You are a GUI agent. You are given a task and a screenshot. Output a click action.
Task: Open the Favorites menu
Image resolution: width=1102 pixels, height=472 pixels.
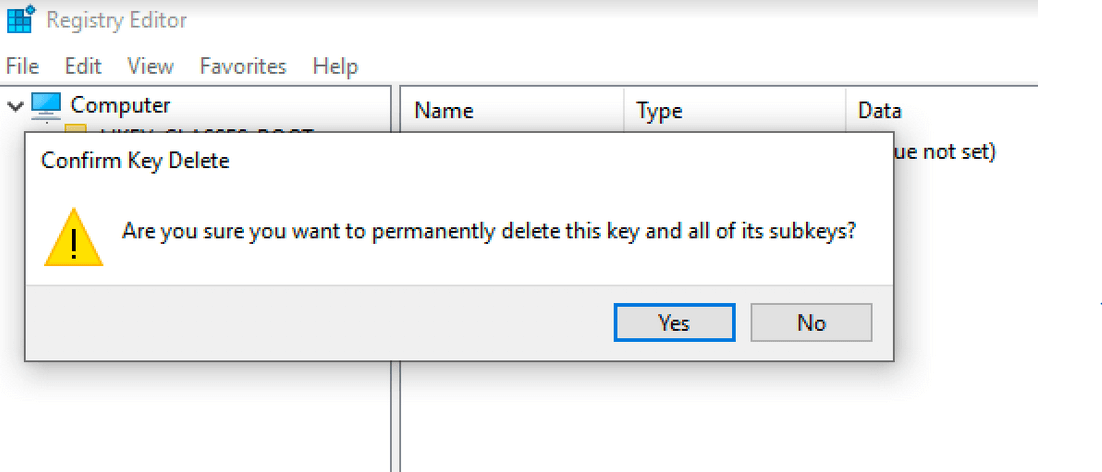243,67
